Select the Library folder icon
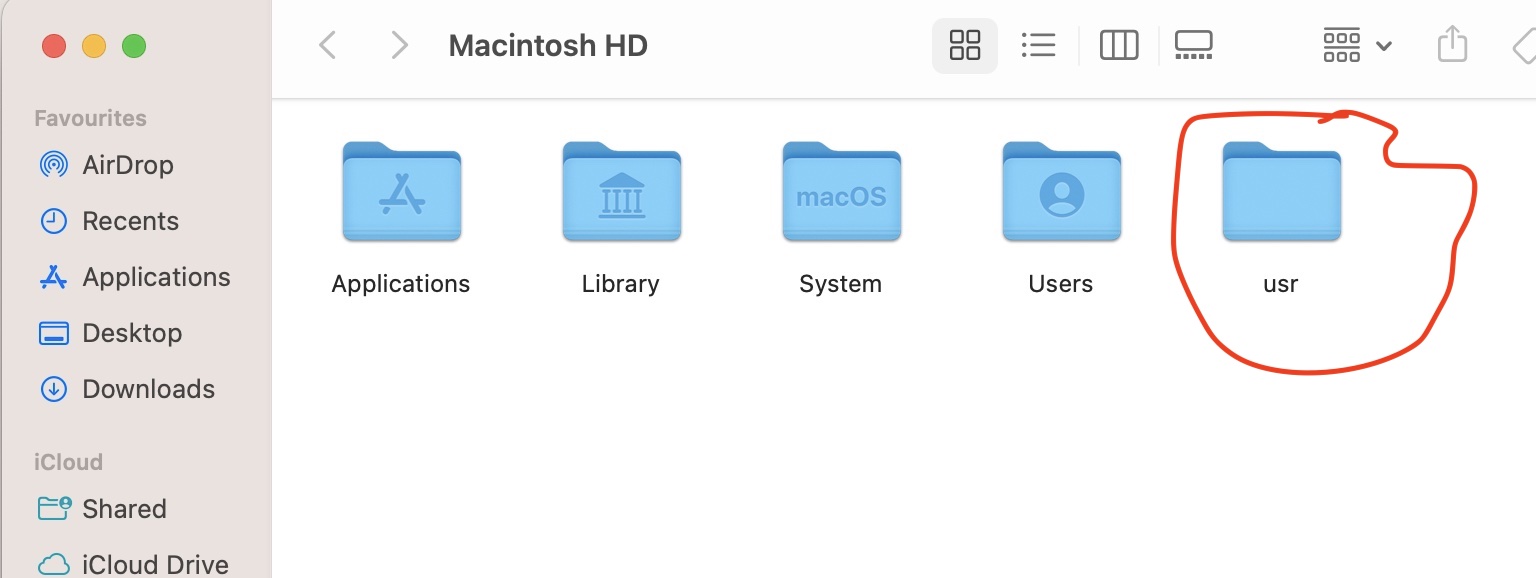This screenshot has height=578, width=1536. click(622, 191)
